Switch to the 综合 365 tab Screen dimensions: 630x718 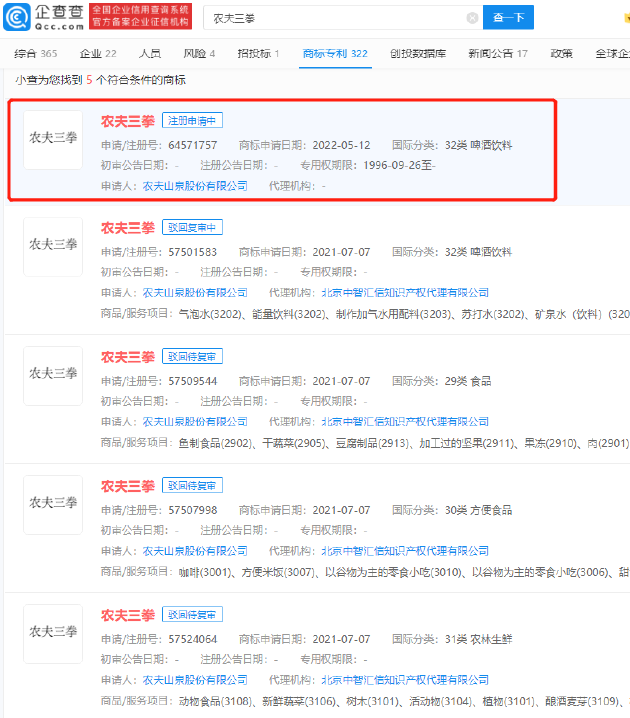point(36,54)
